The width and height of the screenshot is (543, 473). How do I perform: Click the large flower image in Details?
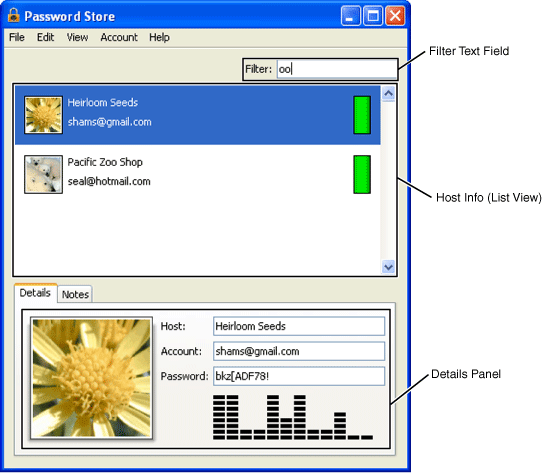(91, 378)
